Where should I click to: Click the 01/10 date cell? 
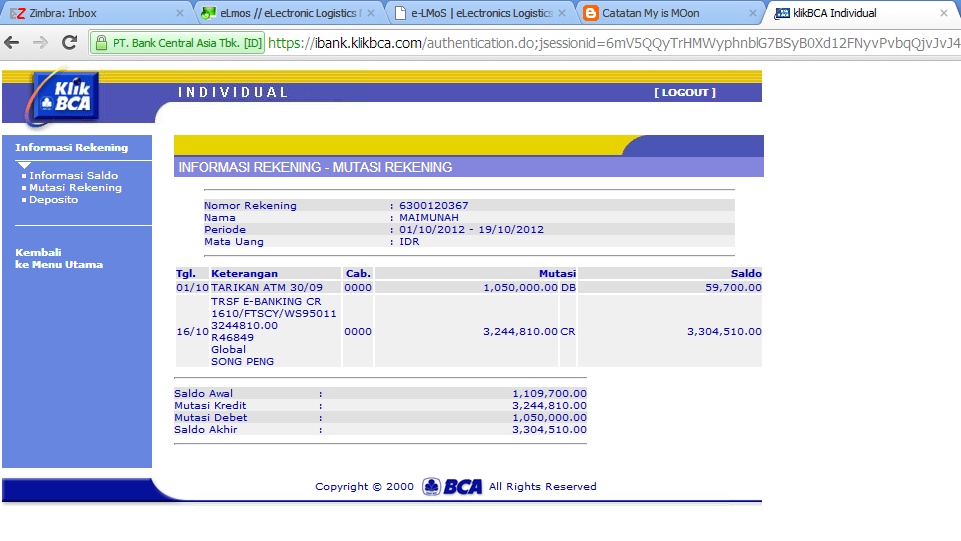point(192,287)
